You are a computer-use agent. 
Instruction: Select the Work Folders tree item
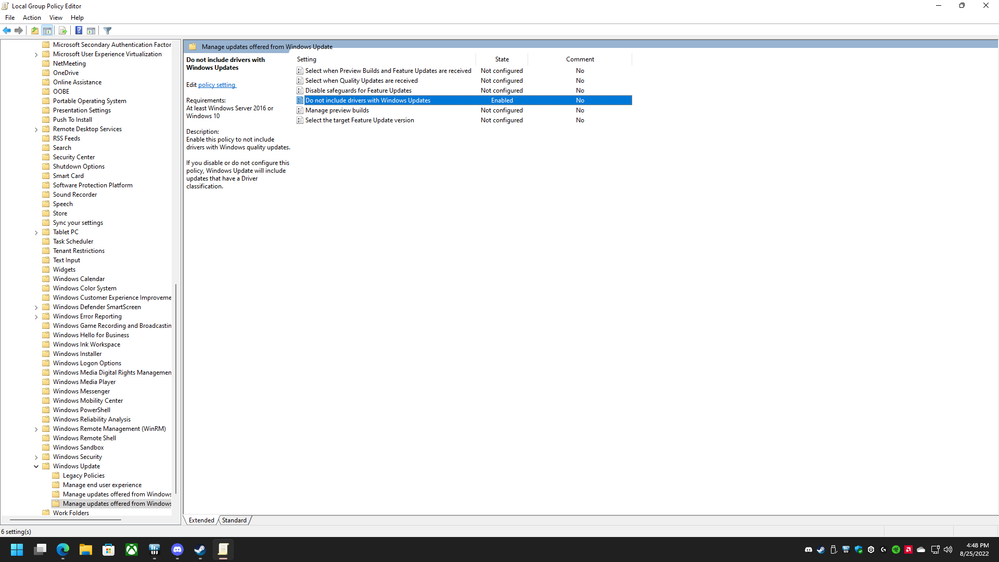coord(71,513)
